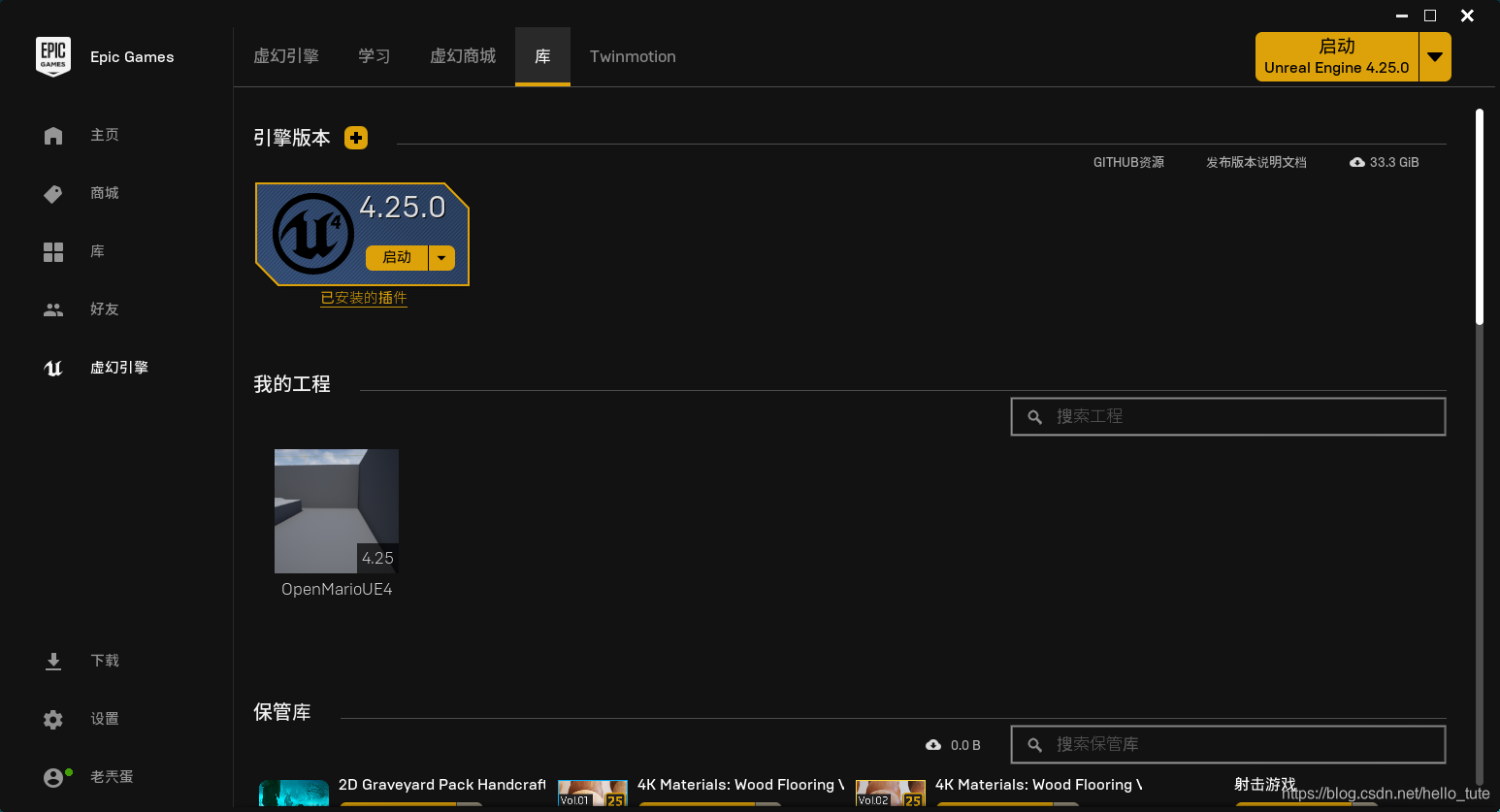Open the OpenMarioUE4 project thumbnail
Screen dimensions: 1500x812
coord(337,511)
